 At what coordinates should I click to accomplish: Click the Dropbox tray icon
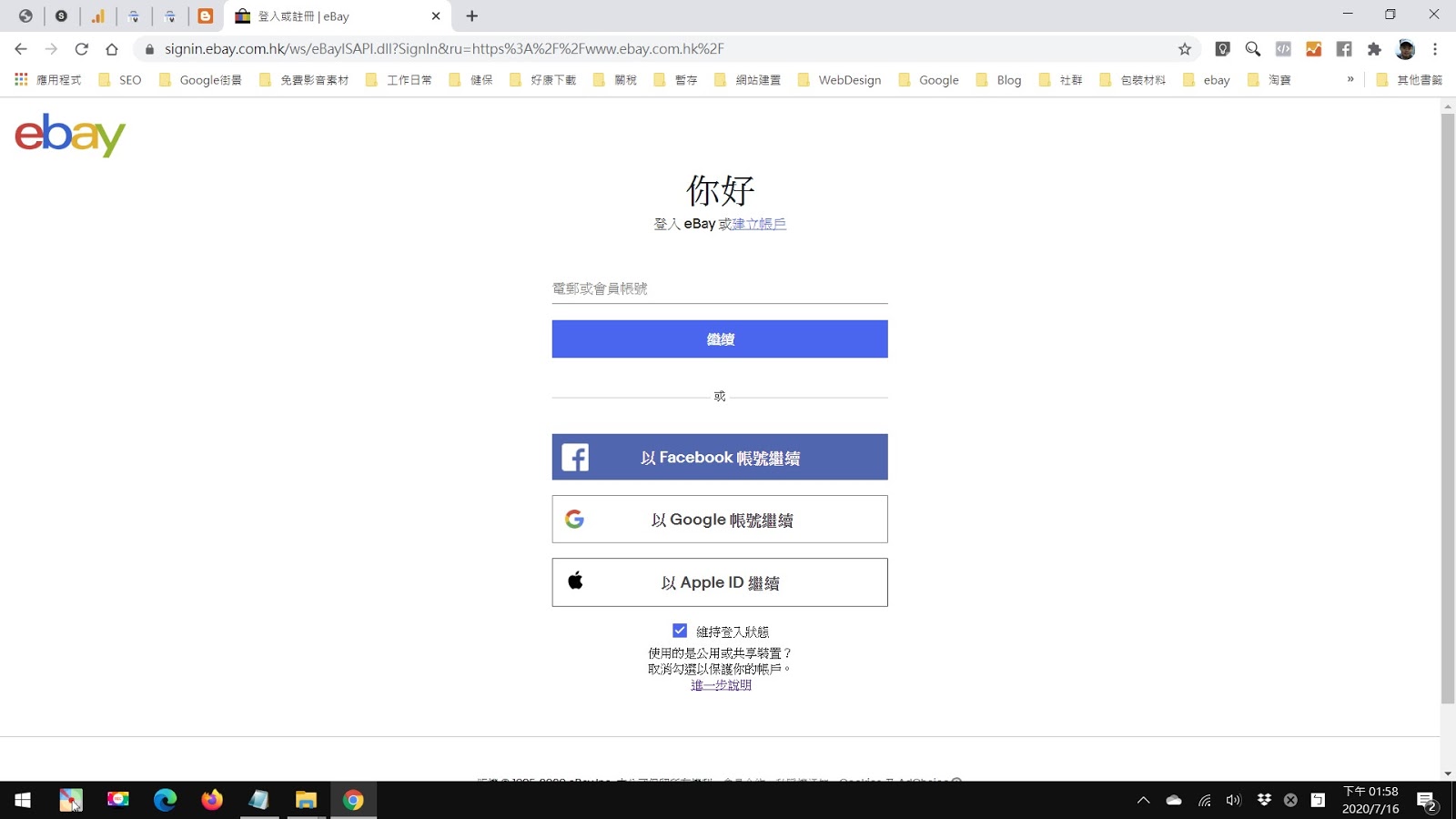click(x=1264, y=800)
